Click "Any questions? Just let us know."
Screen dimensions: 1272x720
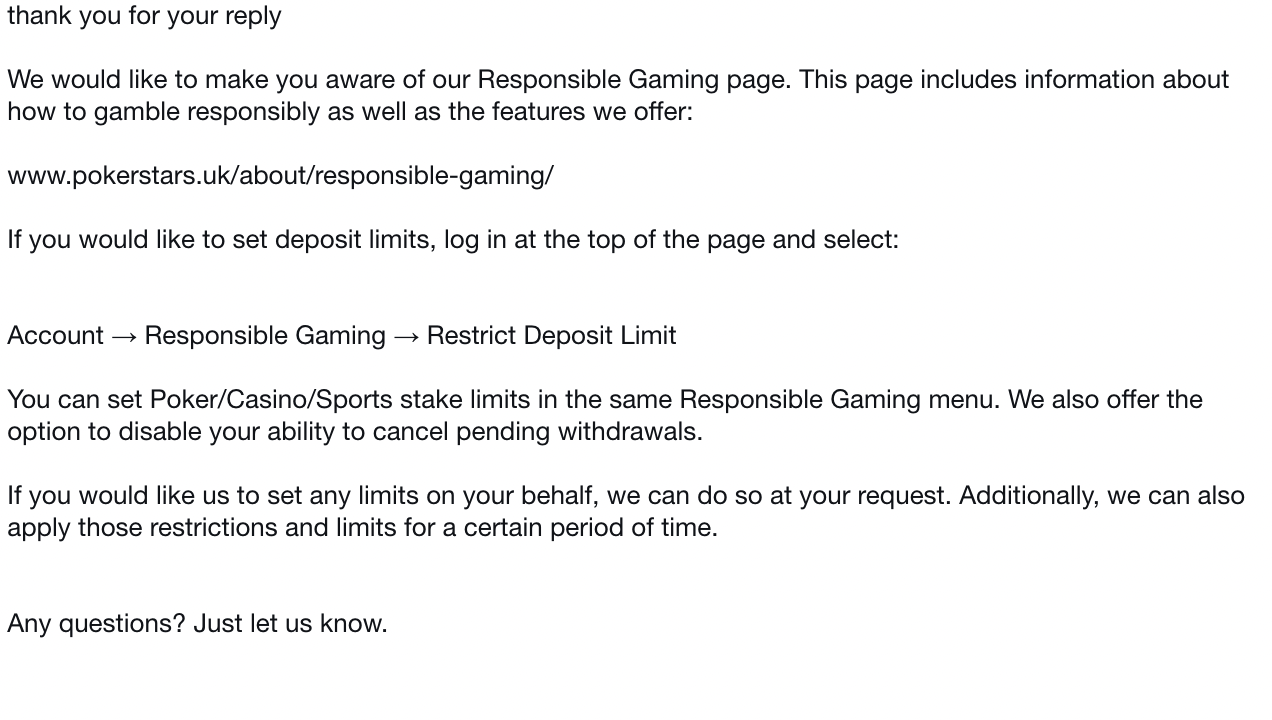pyautogui.click(x=197, y=624)
